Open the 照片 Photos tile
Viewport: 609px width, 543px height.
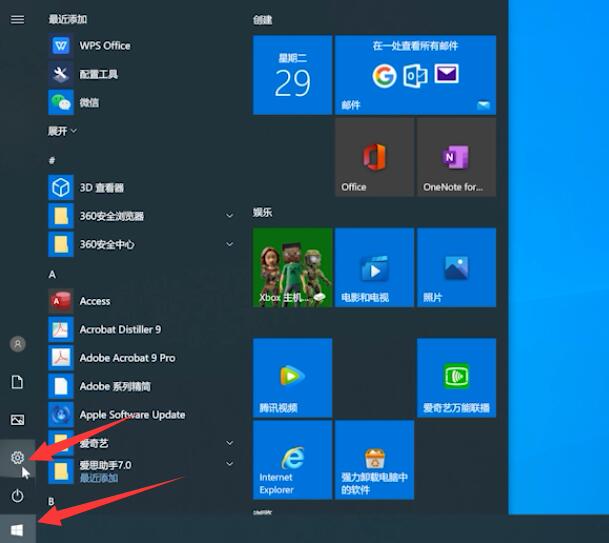[456, 268]
